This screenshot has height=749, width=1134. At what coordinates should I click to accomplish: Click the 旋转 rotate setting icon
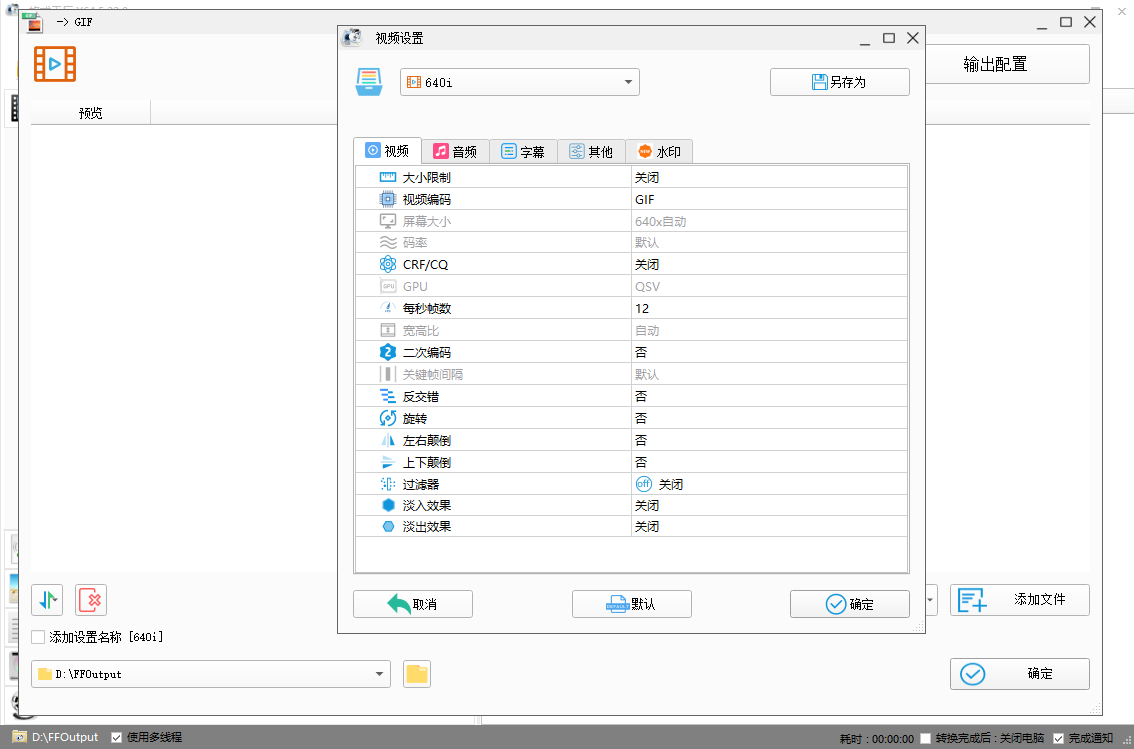[x=389, y=418]
